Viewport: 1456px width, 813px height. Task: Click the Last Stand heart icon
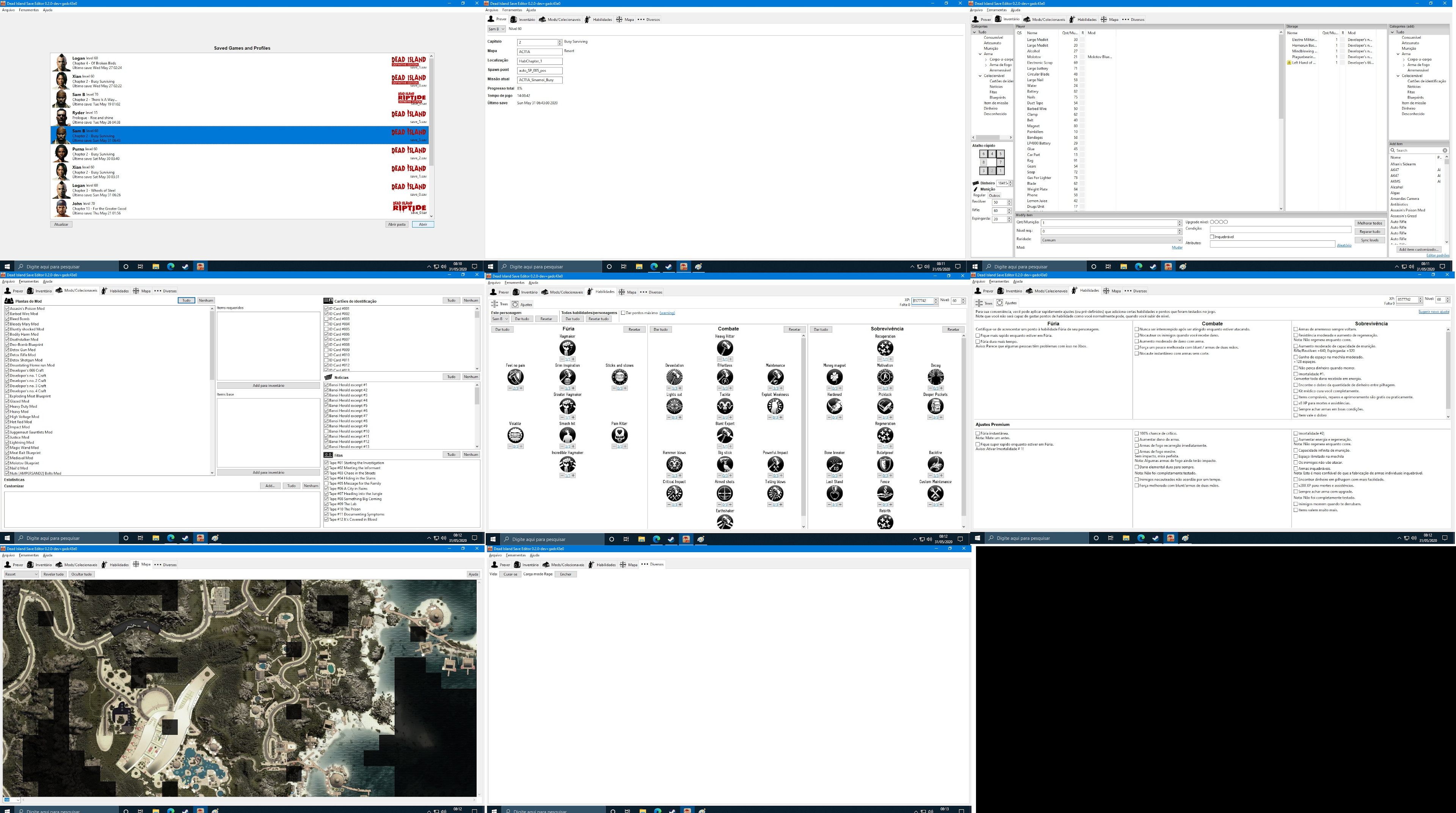tap(834, 493)
